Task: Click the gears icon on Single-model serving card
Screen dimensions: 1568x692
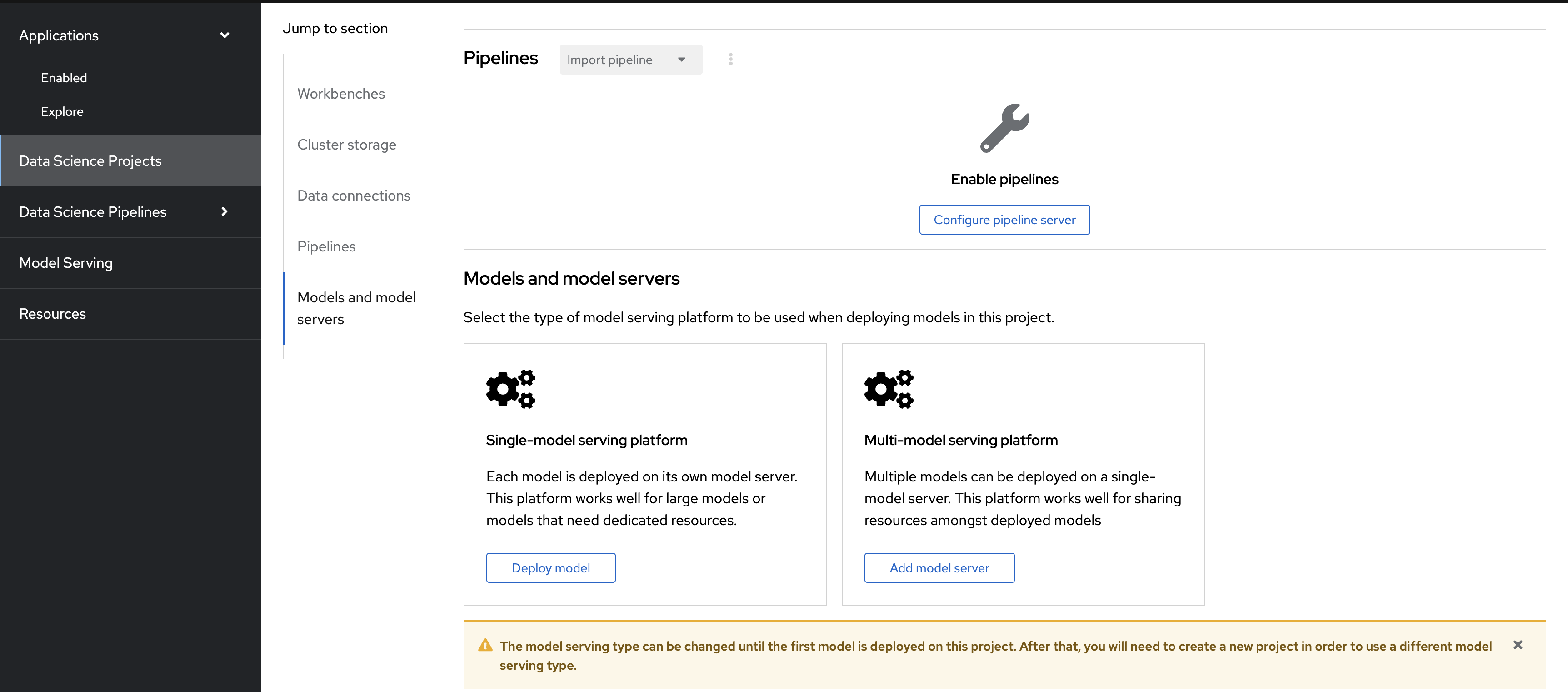Action: (x=511, y=389)
